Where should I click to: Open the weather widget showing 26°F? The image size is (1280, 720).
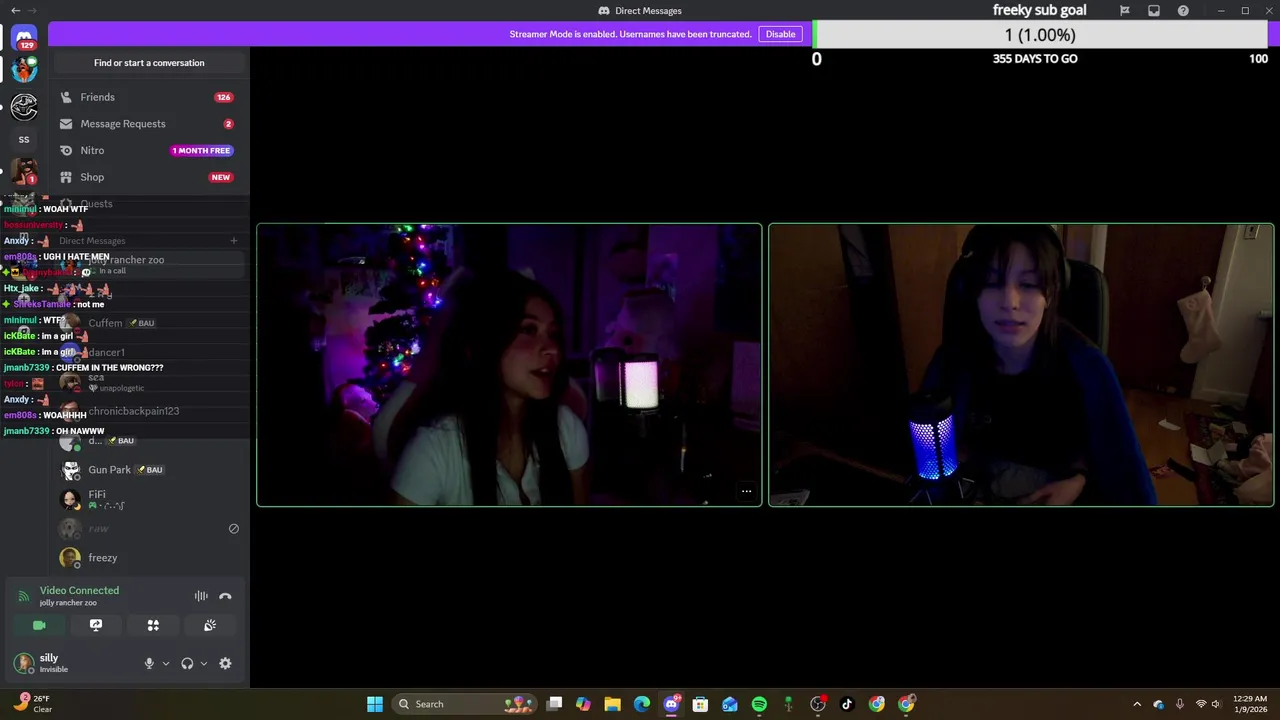click(33, 704)
